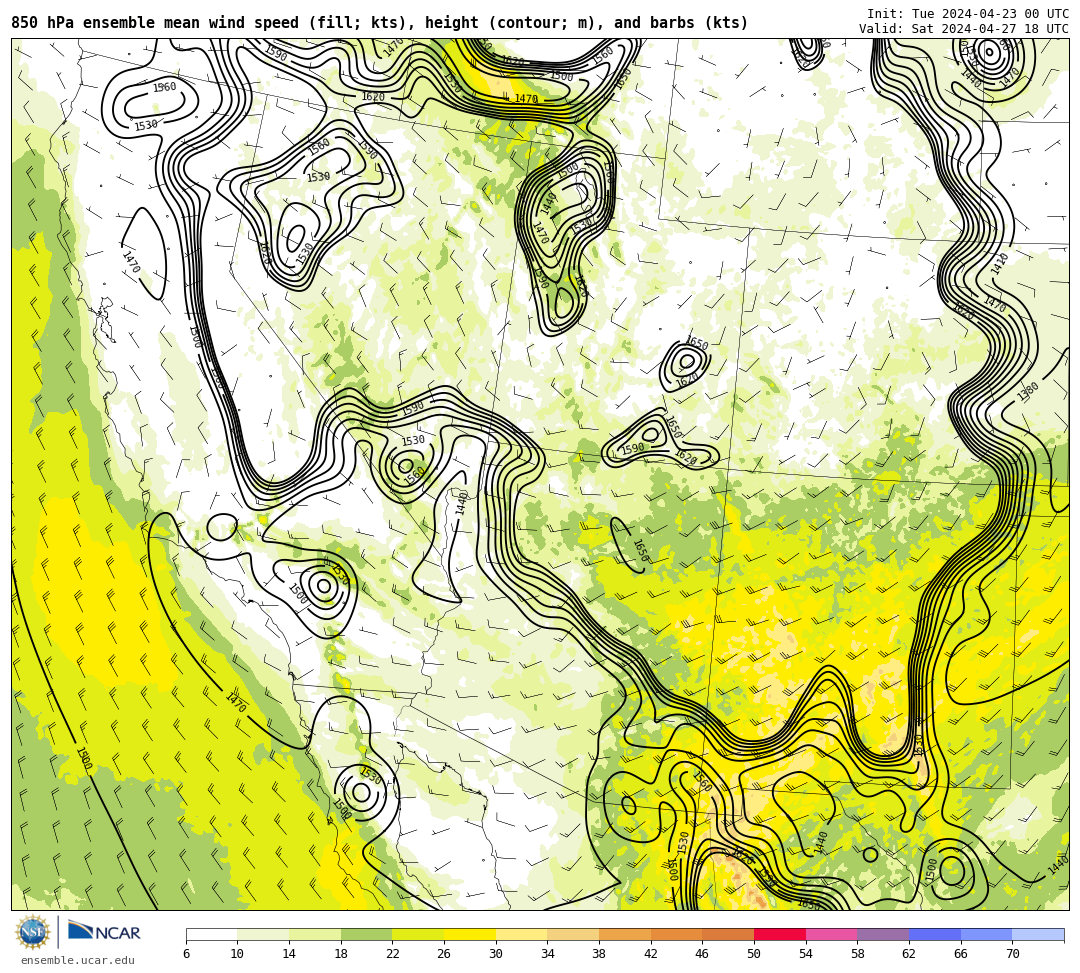Viewport: 1080px width, 973px height.
Task: Click the colorbar tick label '66'
Action: pyautogui.click(x=960, y=954)
